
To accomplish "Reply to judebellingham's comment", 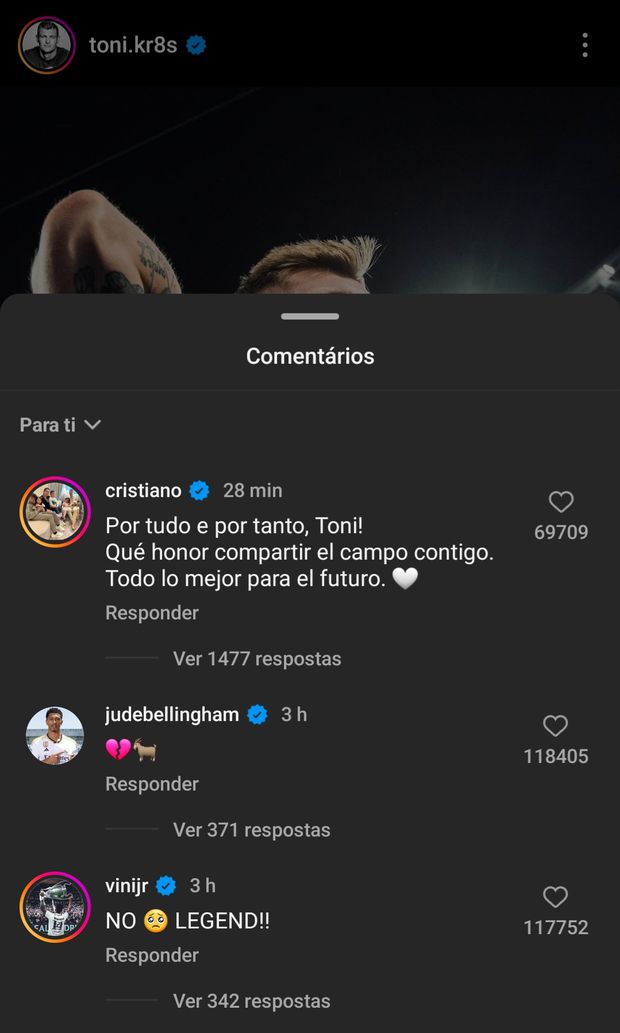I will click(x=152, y=784).
